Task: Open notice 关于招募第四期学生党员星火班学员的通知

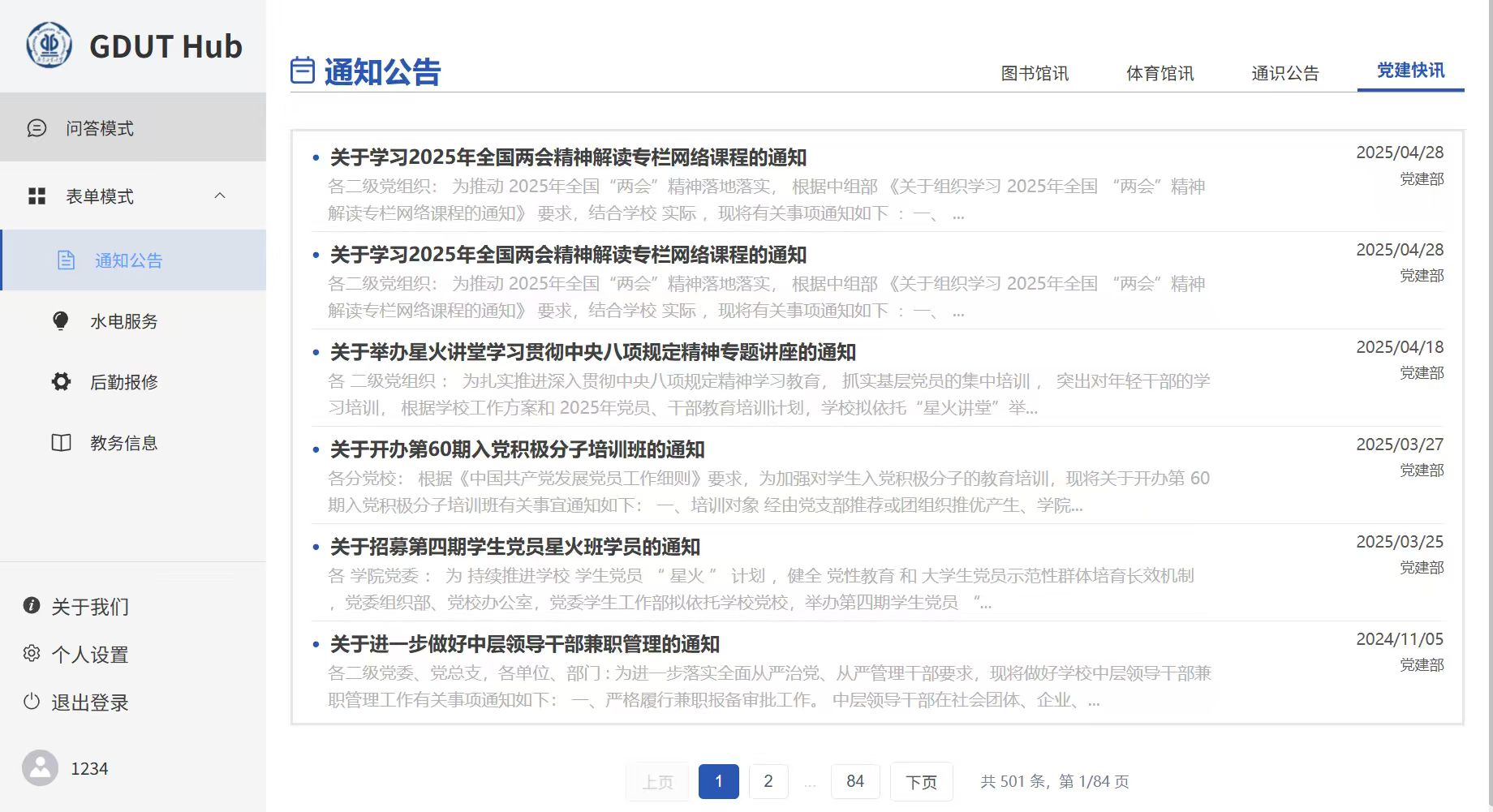Action: pos(514,547)
